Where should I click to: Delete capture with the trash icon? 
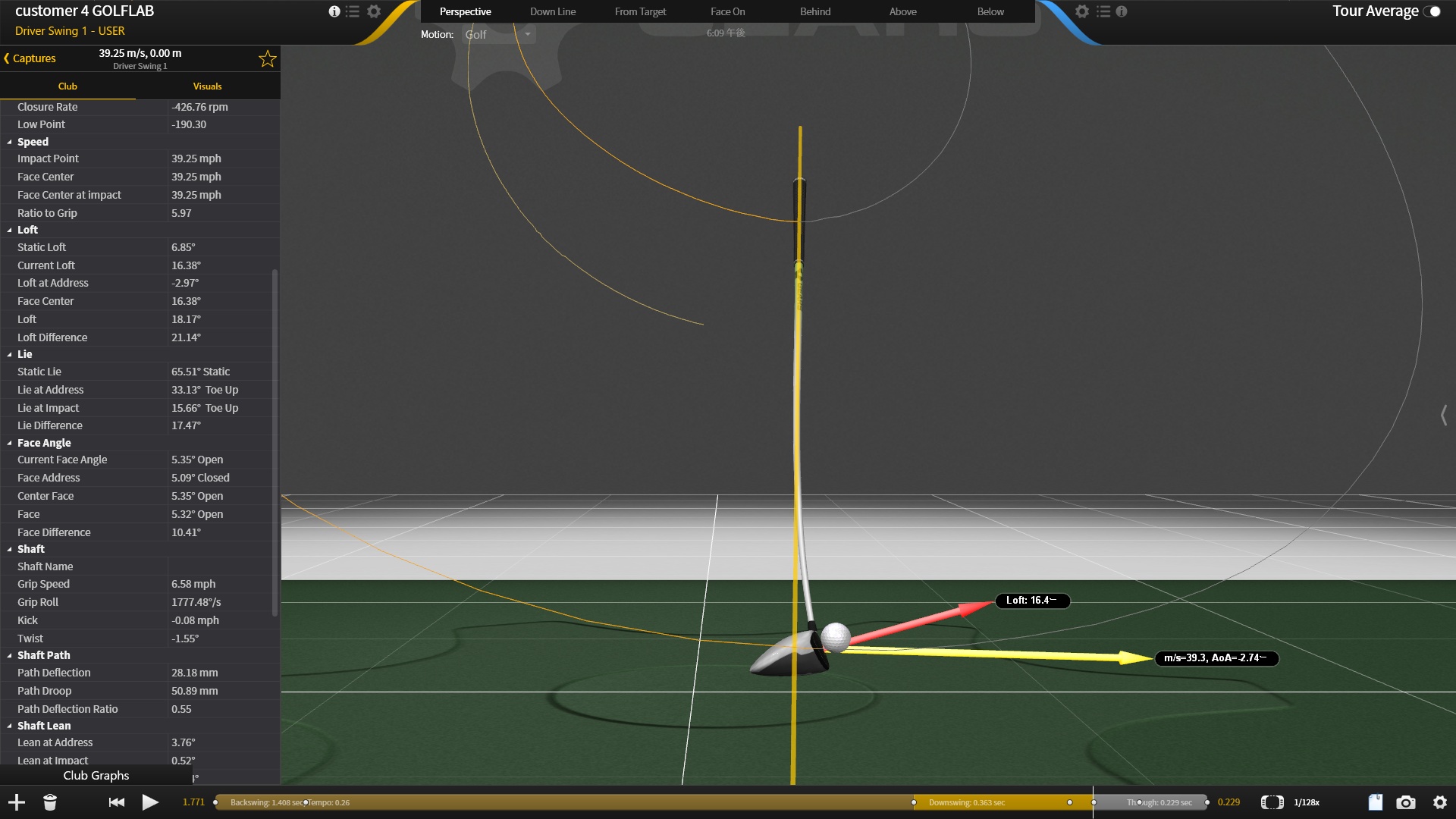[x=50, y=802]
